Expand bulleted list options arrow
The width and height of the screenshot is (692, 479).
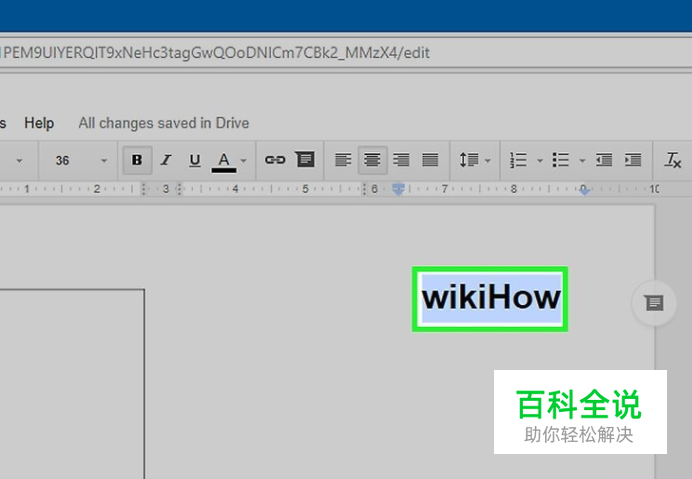[582, 161]
